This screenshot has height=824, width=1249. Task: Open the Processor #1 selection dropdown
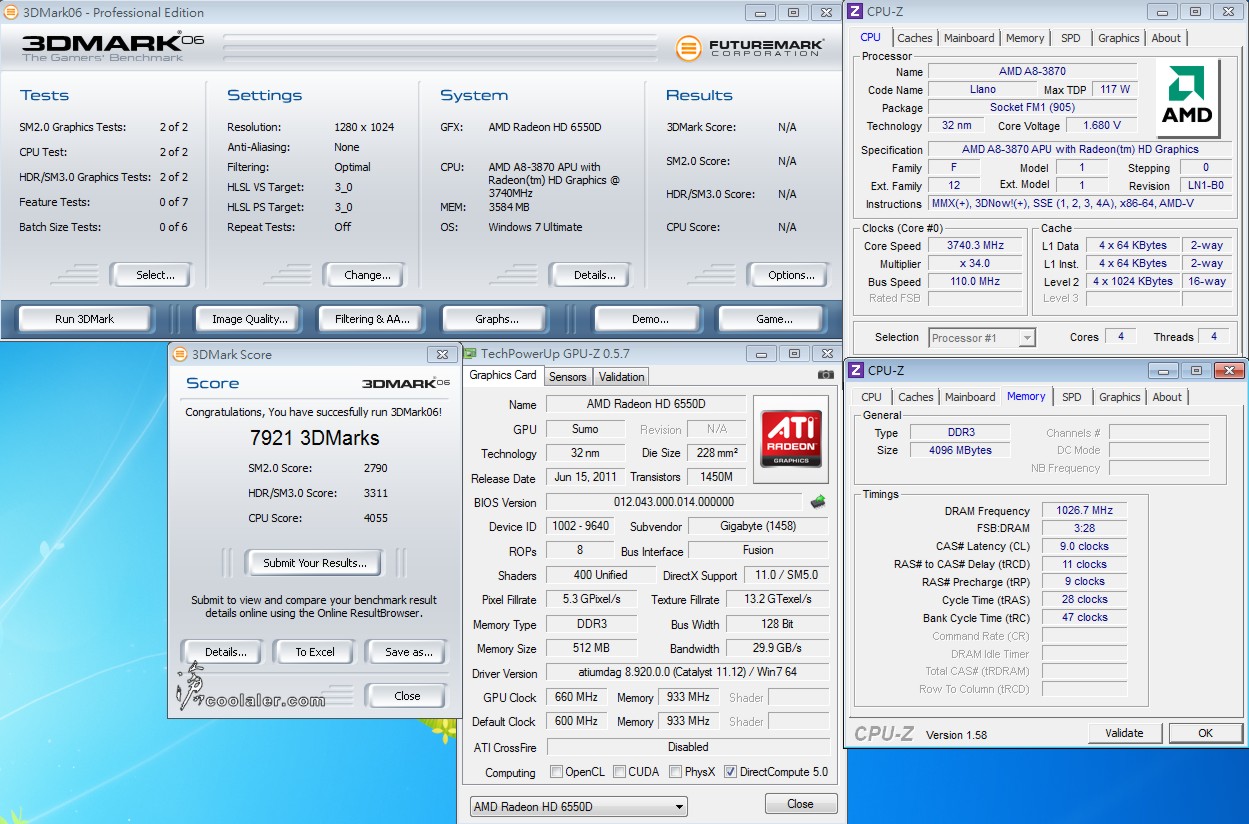tap(982, 338)
